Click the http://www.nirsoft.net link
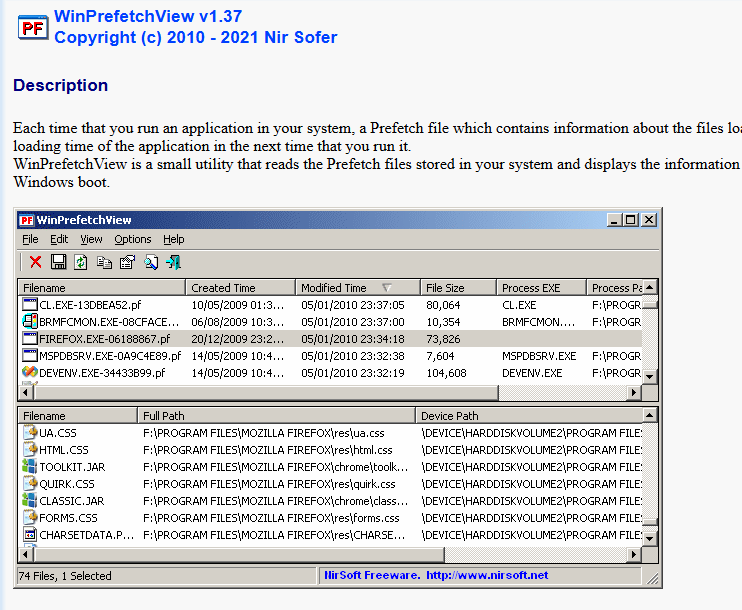 (x=487, y=575)
